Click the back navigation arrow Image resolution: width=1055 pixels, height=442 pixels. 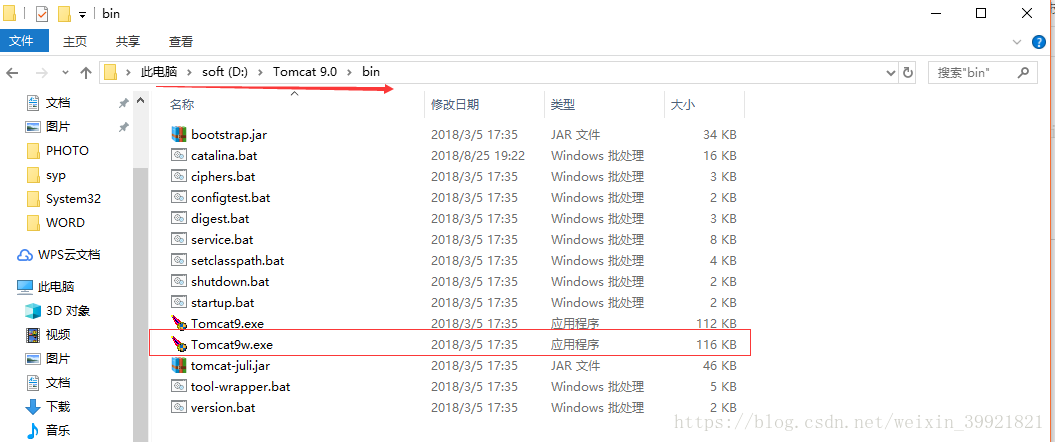[13, 73]
